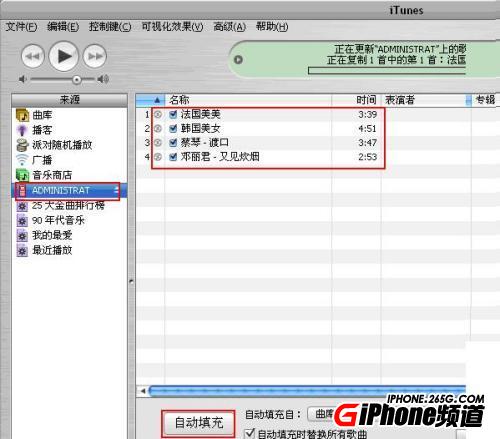Click gear icon of 90 年代音乐 playlist

(x=22, y=221)
